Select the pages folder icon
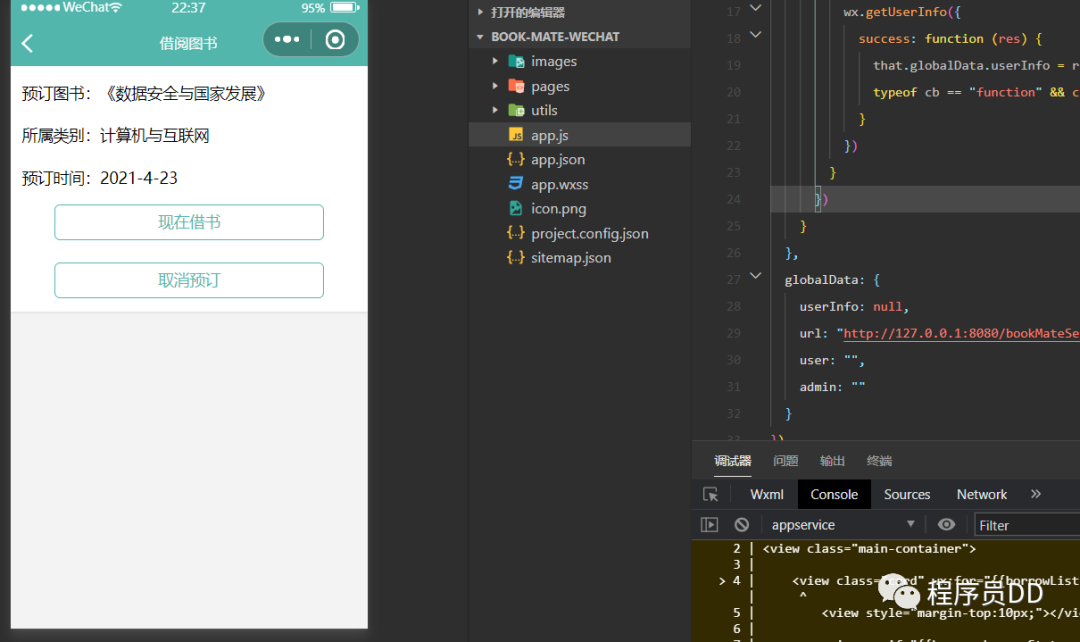1080x642 pixels. pyautogui.click(x=516, y=86)
